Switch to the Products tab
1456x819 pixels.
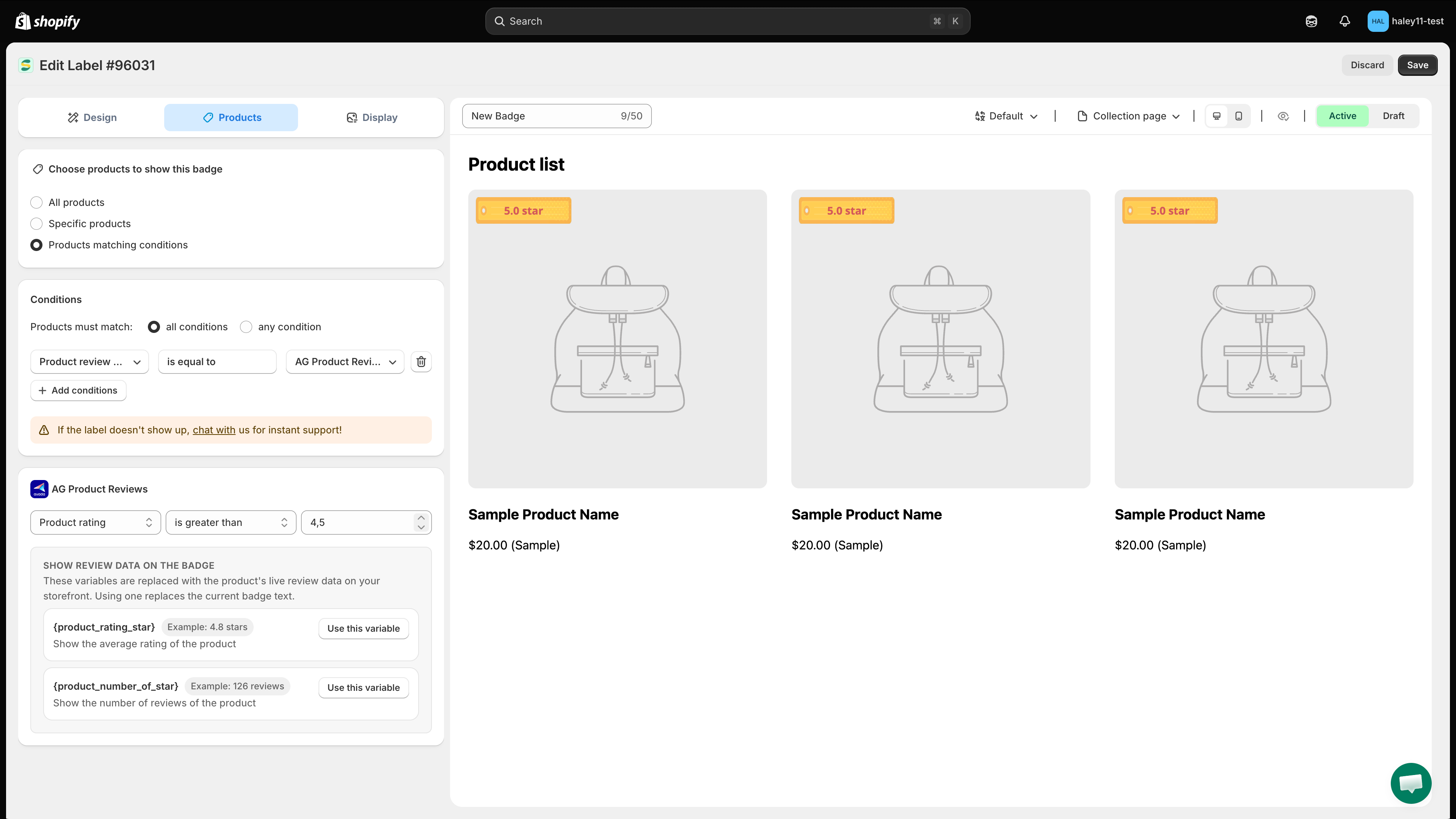(x=231, y=118)
